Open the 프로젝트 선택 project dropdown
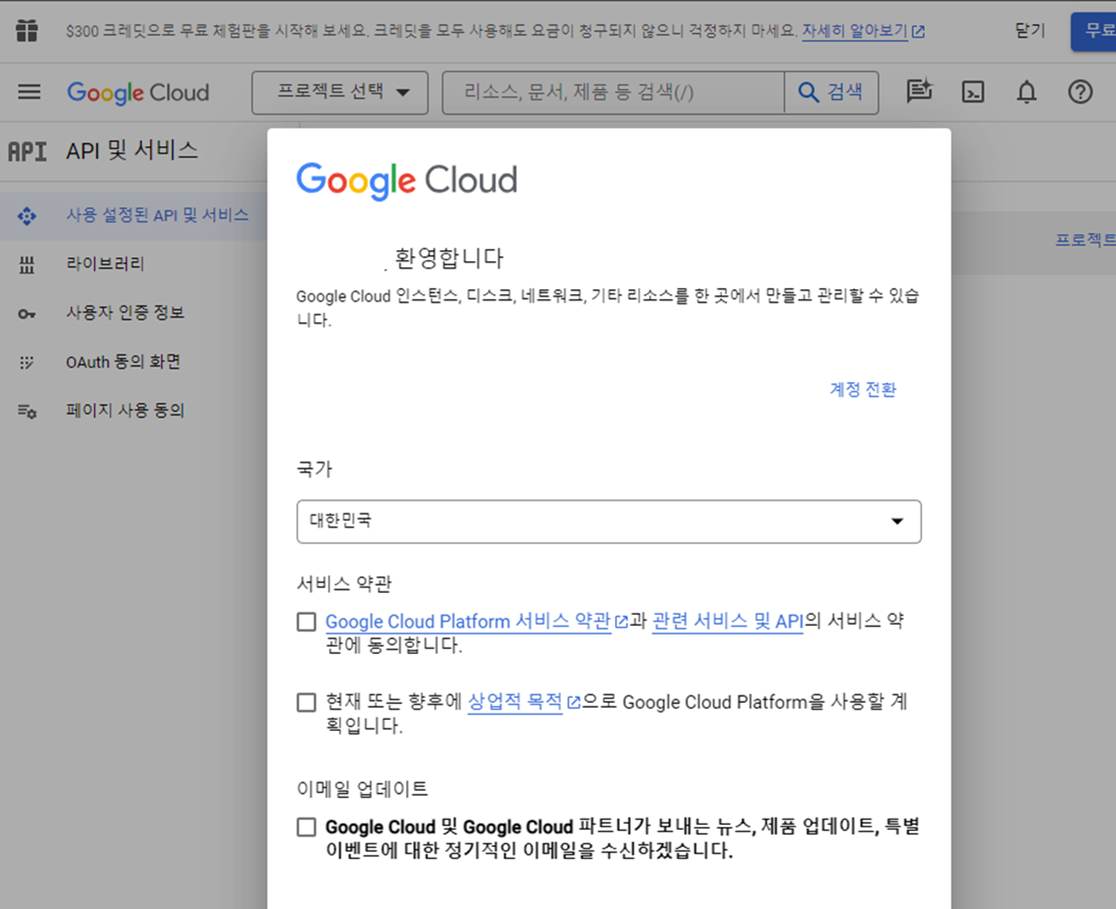Viewport: 1116px width, 909px height. coord(339,93)
